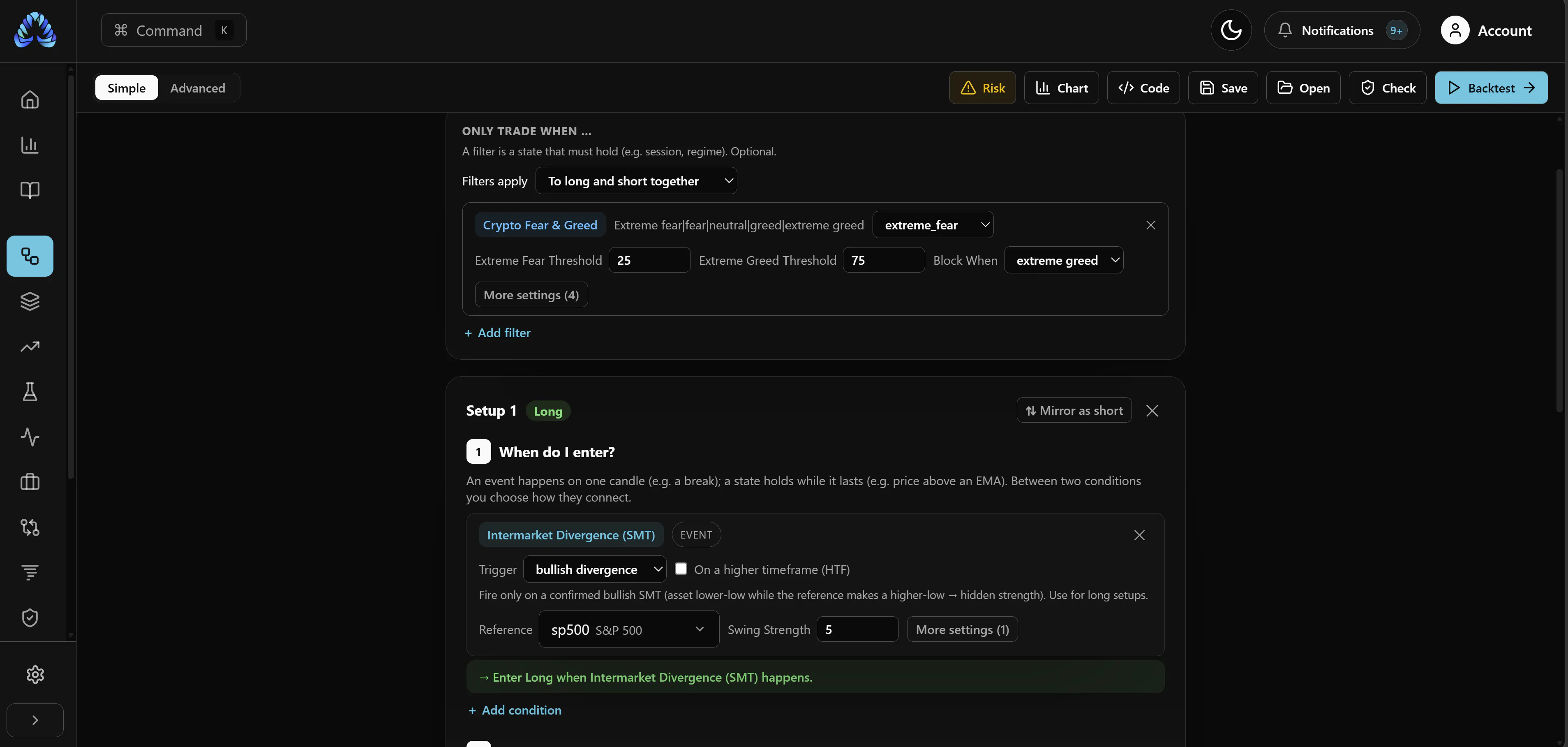Delete Setup 1 with its X

tap(1152, 411)
